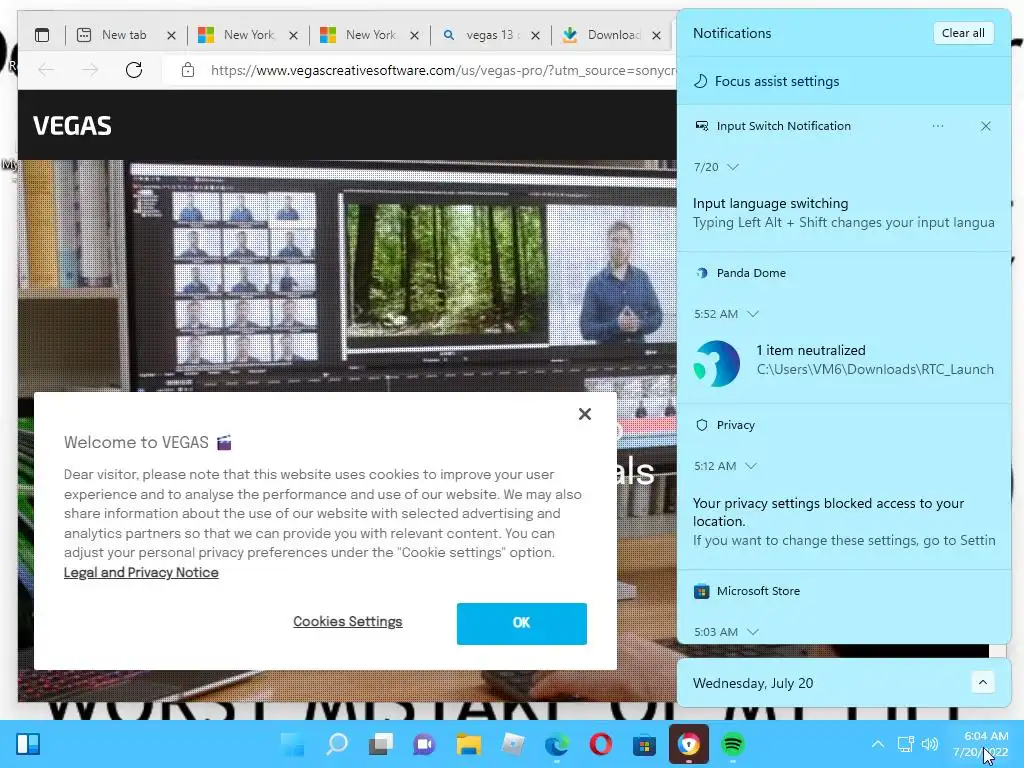Open network status icon in tray
This screenshot has height=768, width=1024.
coord(905,744)
